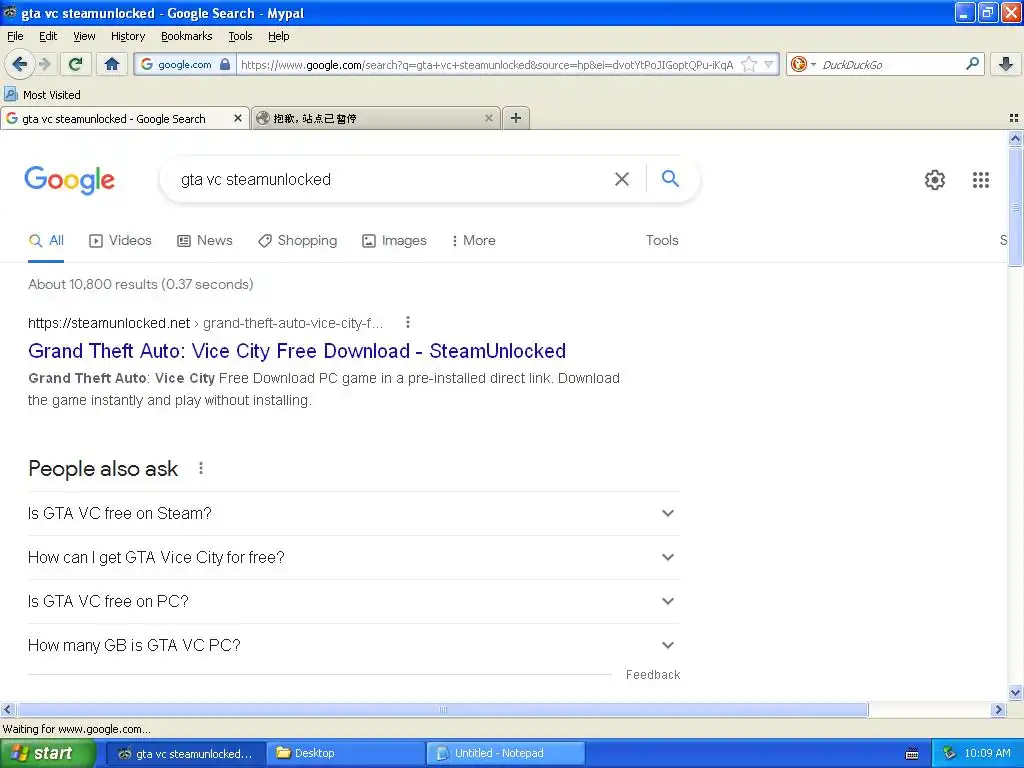This screenshot has height=768, width=1024.
Task: Open the search Tools options
Action: [x=662, y=240]
